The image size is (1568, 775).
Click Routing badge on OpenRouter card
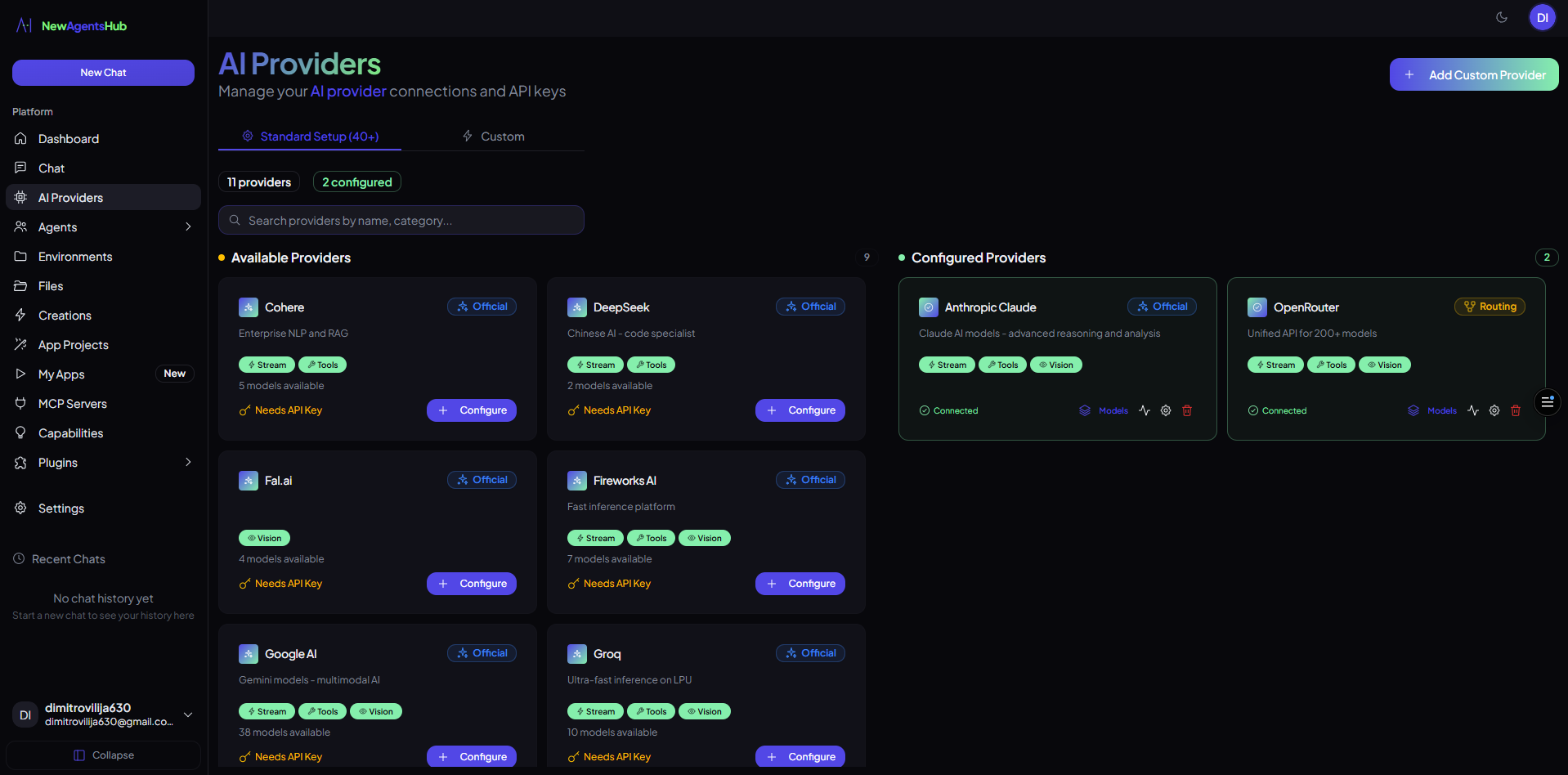coord(1490,307)
